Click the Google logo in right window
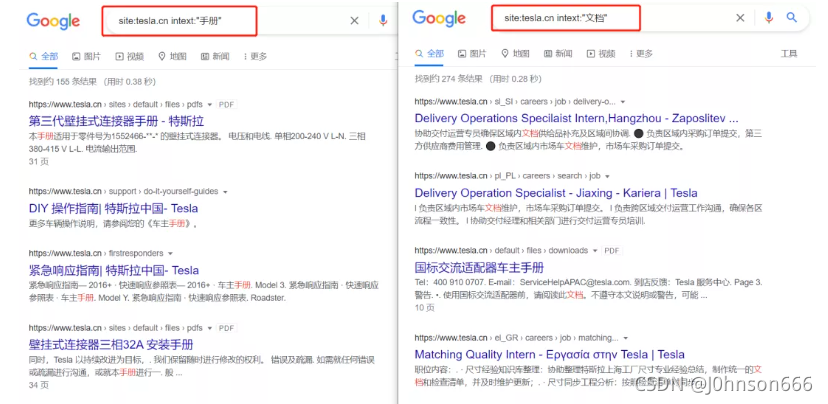Screen dimensions: 828x404 pos(439,18)
